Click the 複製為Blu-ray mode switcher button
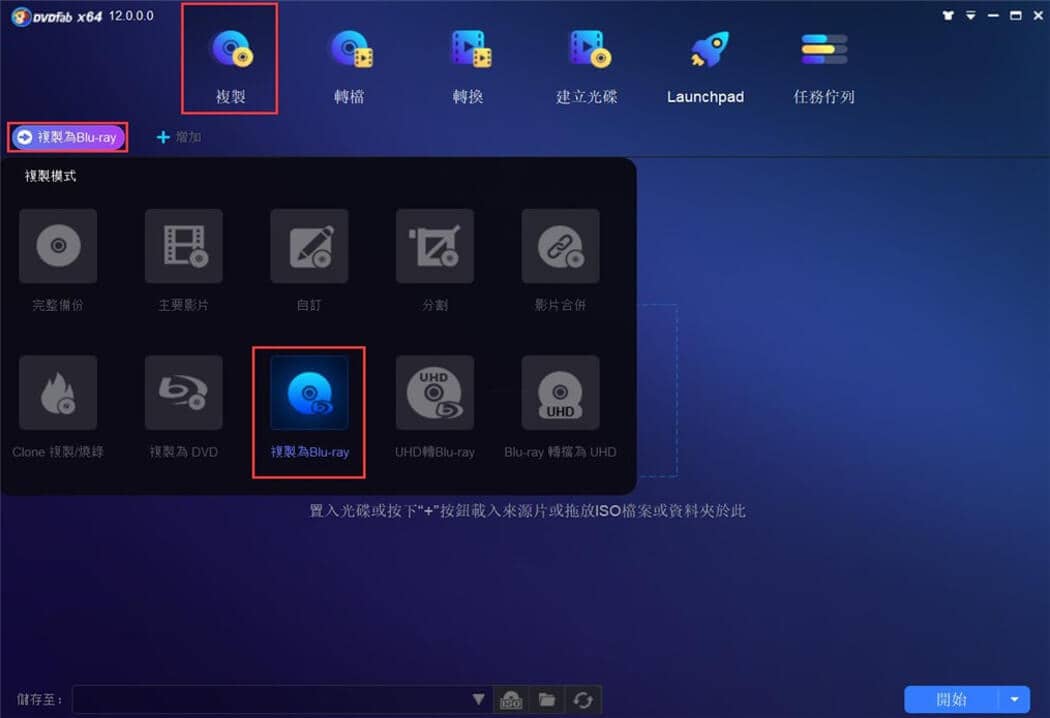The height and width of the screenshot is (718, 1050). tap(68, 137)
